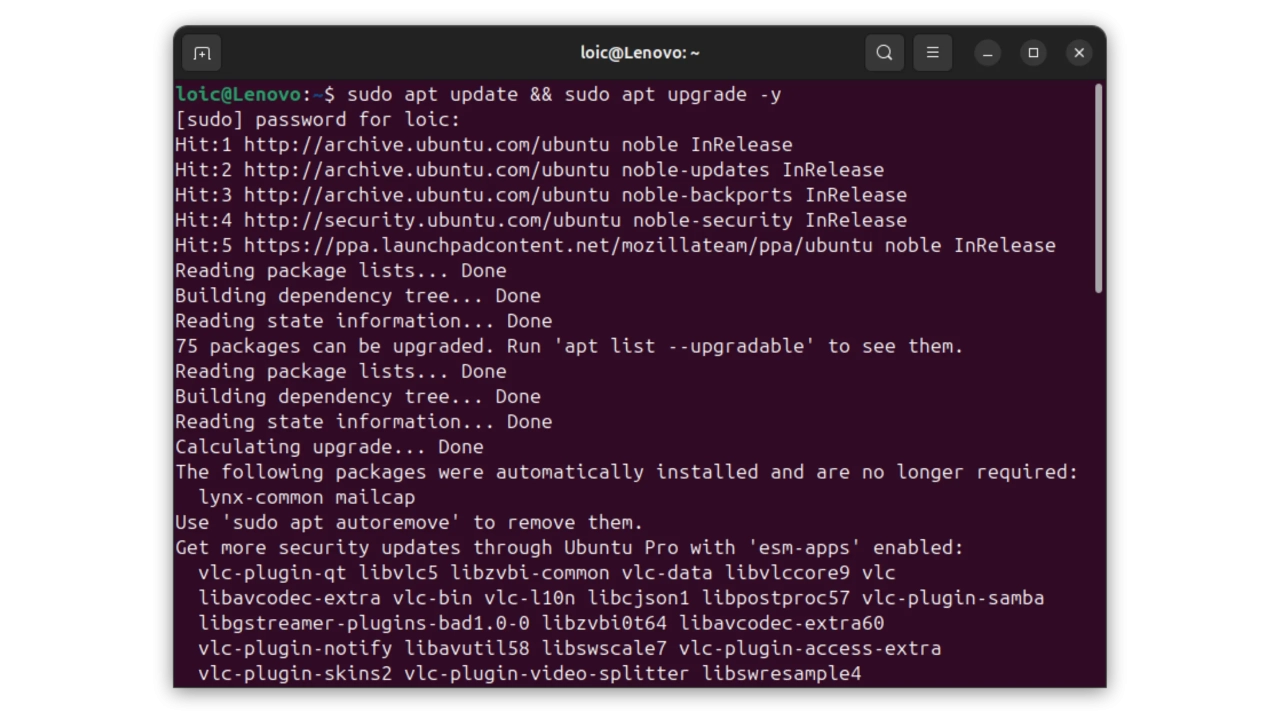
Task: Close the terminal window
Action: click(1079, 53)
